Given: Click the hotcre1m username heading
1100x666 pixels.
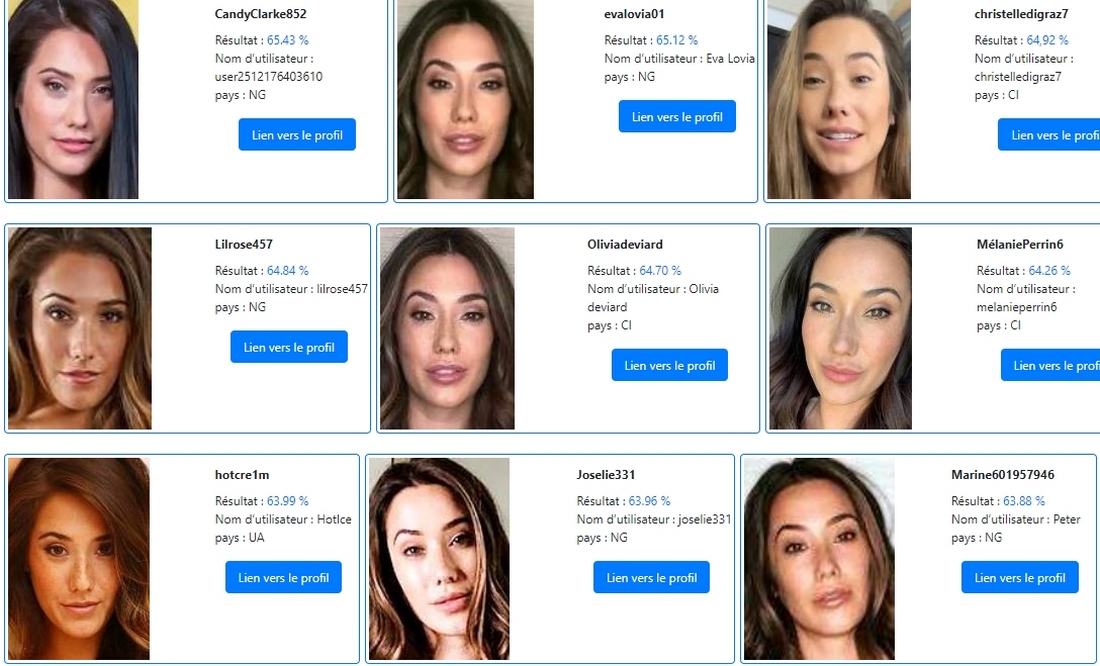Looking at the screenshot, I should coord(242,474).
